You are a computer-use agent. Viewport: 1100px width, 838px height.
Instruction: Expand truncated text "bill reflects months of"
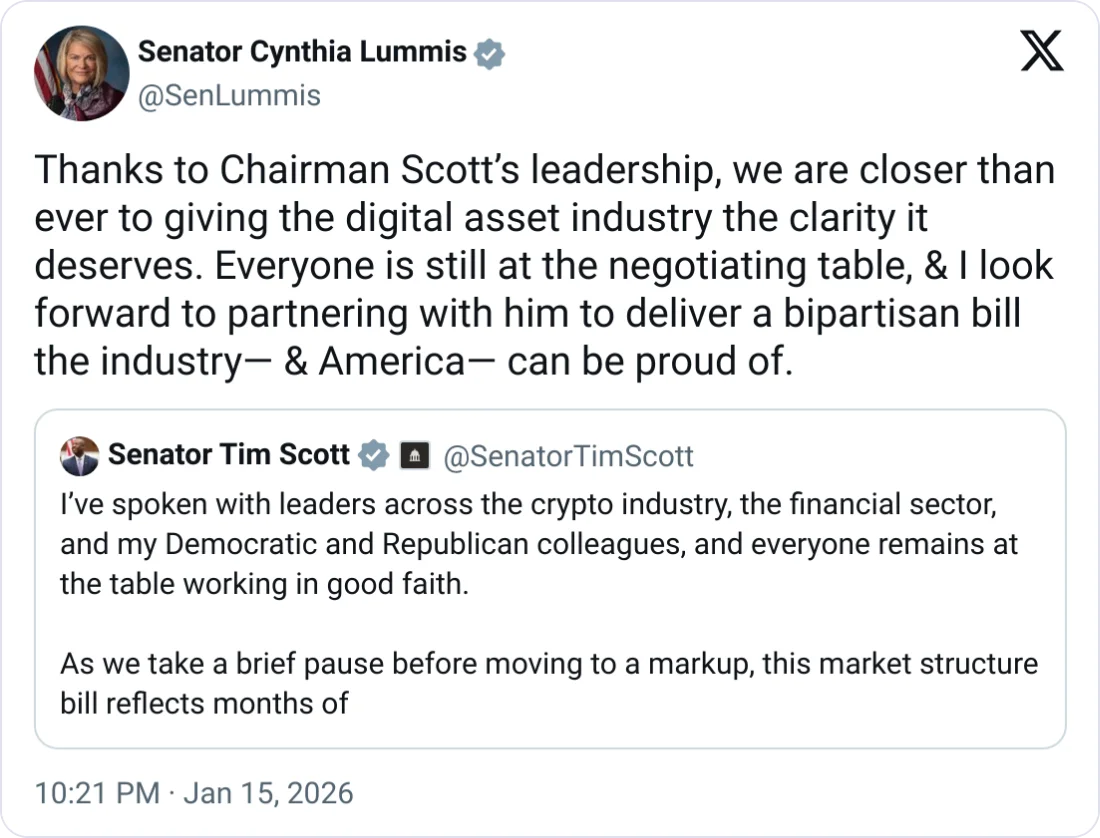(204, 703)
